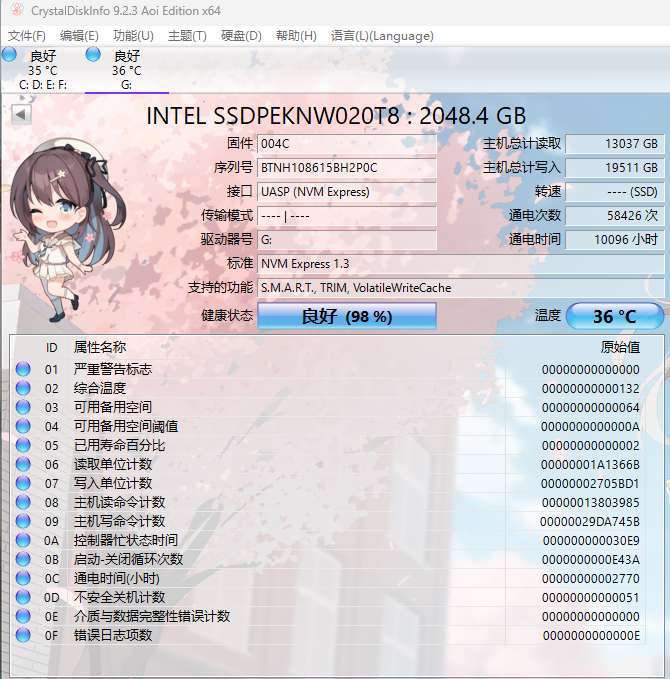The image size is (670, 679).
Task: Click the status orb for attribute 0B
Action: [x=23, y=559]
